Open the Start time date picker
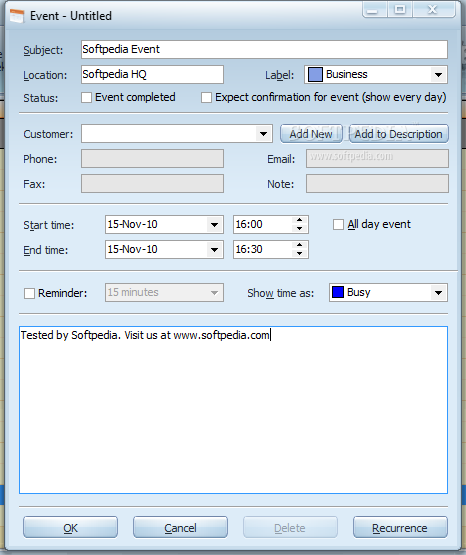466x555 pixels. (x=214, y=225)
